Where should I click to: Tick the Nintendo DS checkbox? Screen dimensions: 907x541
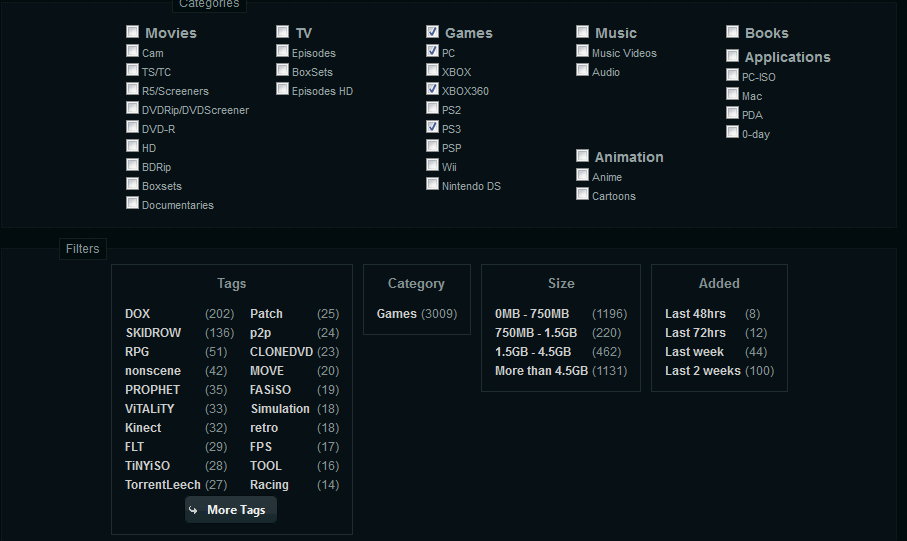click(x=432, y=184)
